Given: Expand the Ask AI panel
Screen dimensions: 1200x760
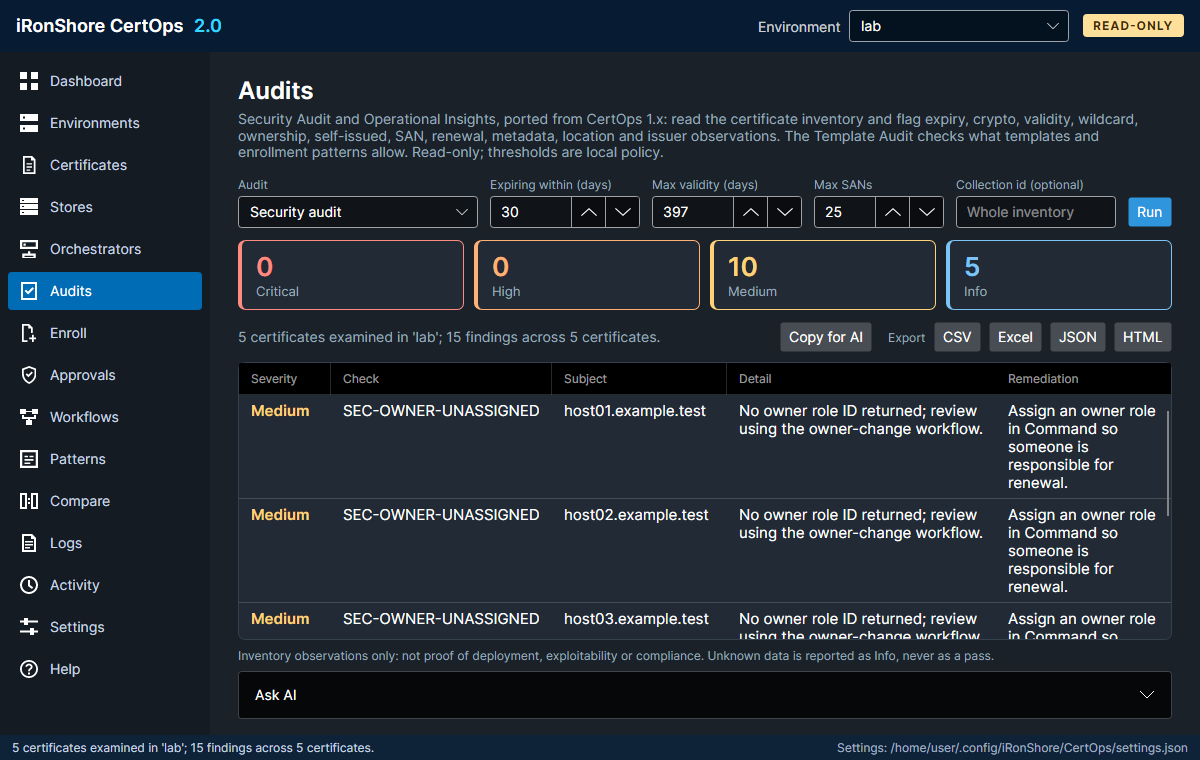Looking at the screenshot, I should click(x=705, y=694).
